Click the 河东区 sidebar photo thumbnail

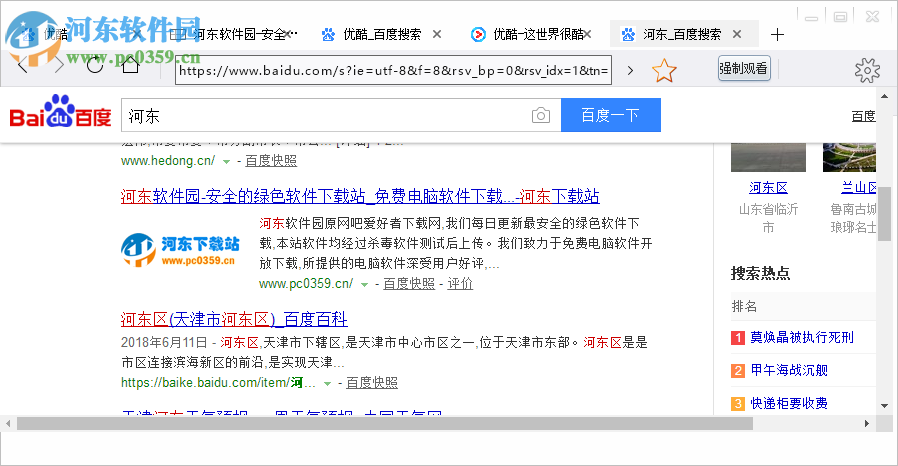point(768,157)
